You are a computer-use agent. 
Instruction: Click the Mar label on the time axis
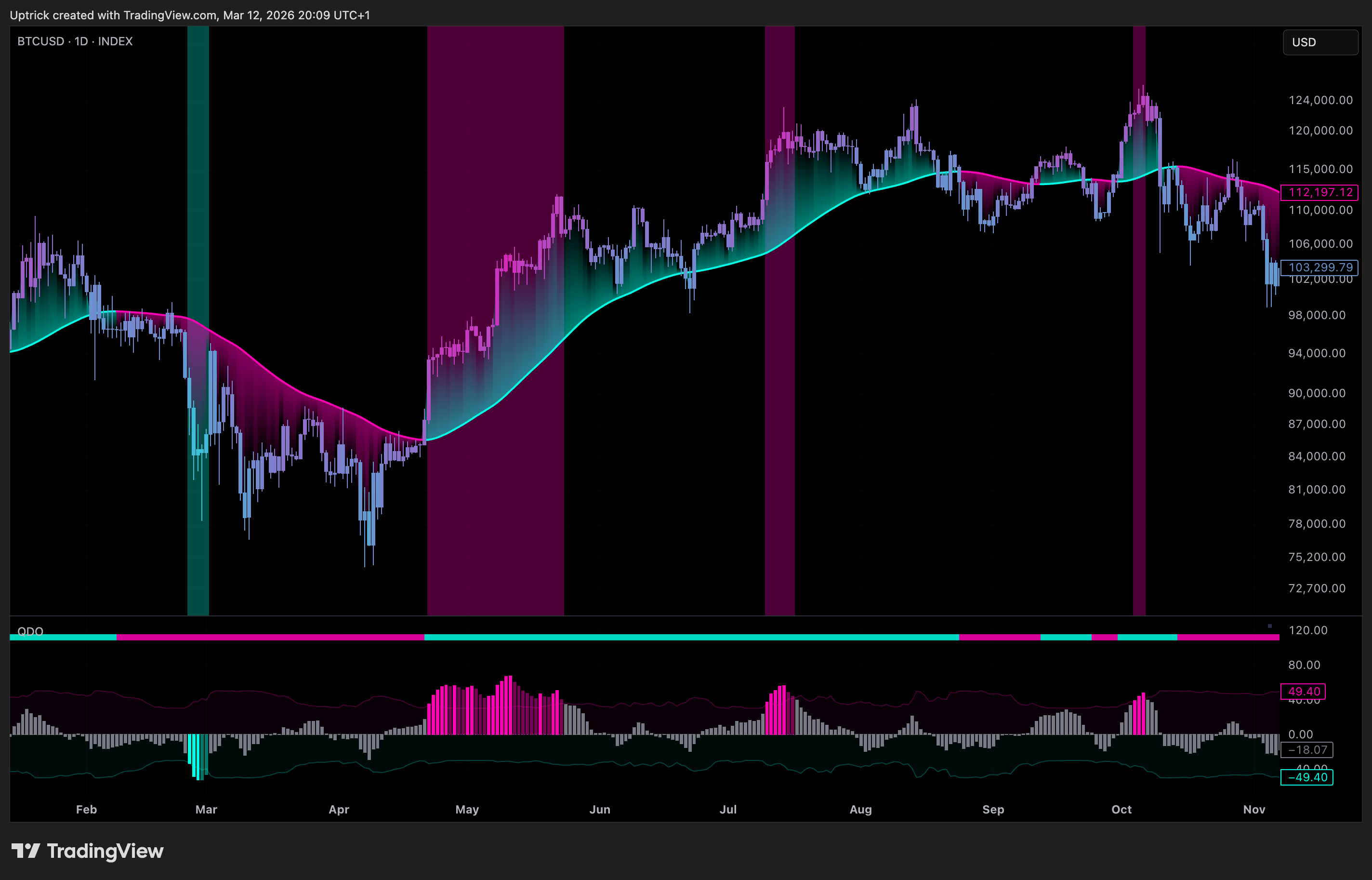pos(206,809)
